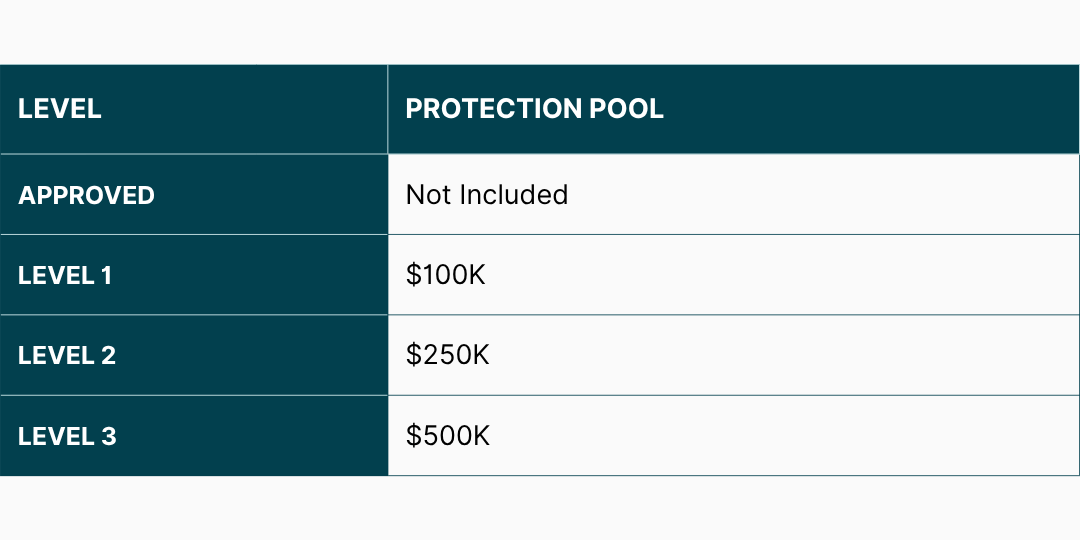This screenshot has height=540, width=1080.
Task: Select the LEVEL 1 row label
Action: point(65,275)
